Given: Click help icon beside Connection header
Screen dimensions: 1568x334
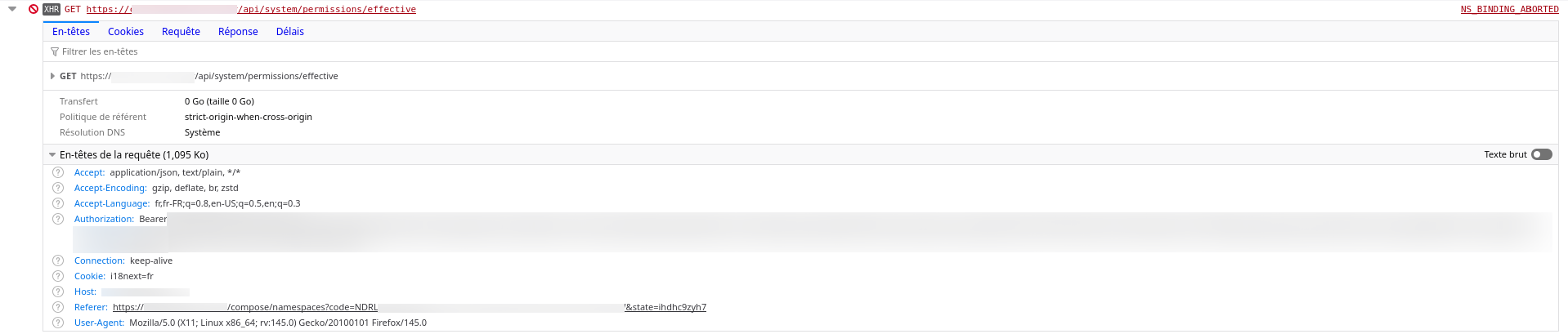Looking at the screenshot, I should pos(58,261).
